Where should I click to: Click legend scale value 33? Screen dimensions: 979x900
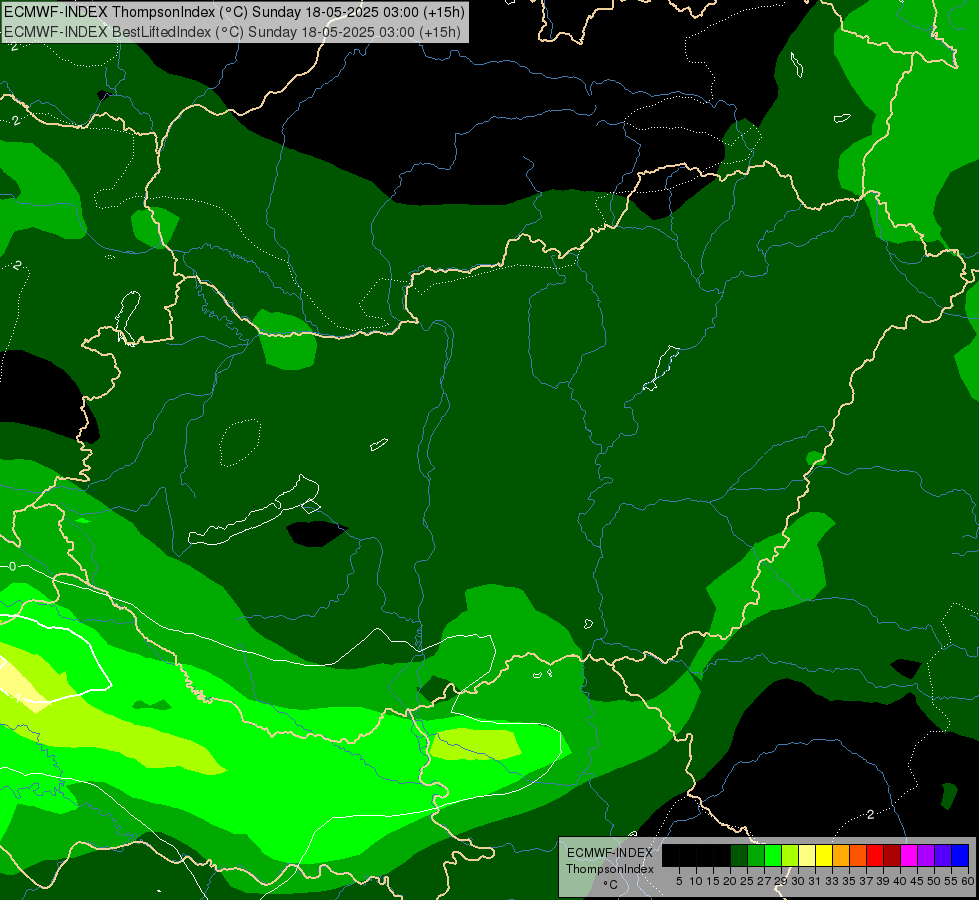[x=832, y=881]
